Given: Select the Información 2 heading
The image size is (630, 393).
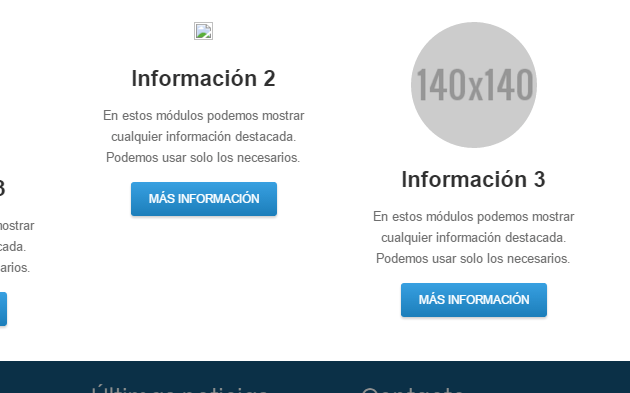Looking at the screenshot, I should 203,78.
